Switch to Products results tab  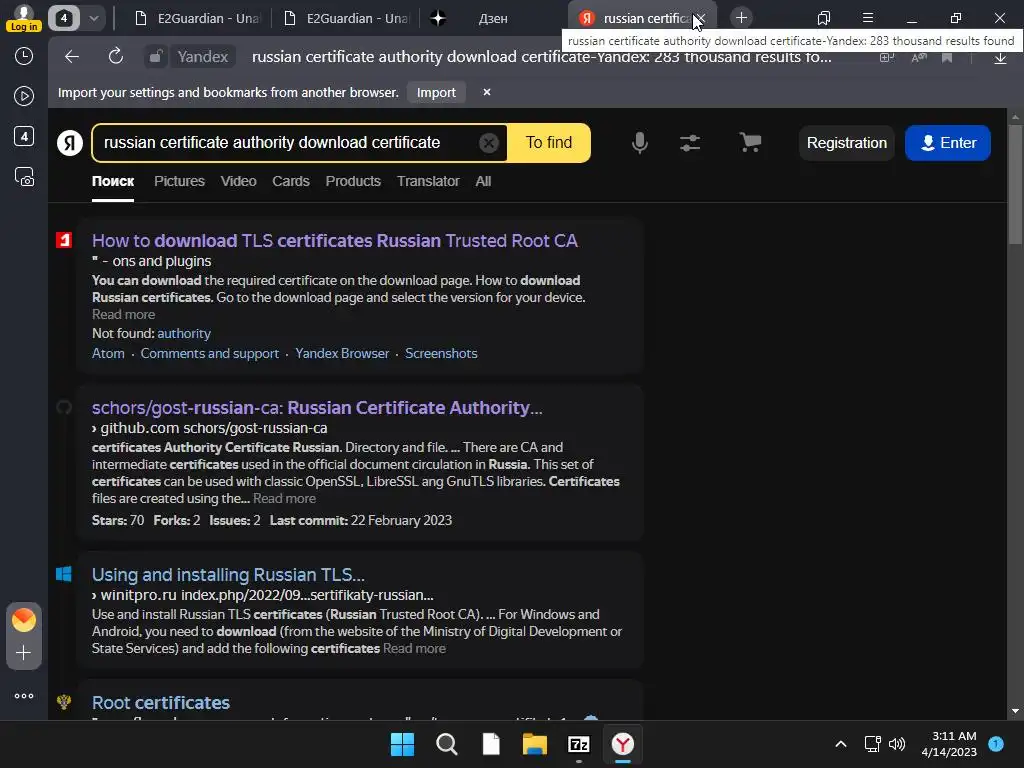coord(353,182)
